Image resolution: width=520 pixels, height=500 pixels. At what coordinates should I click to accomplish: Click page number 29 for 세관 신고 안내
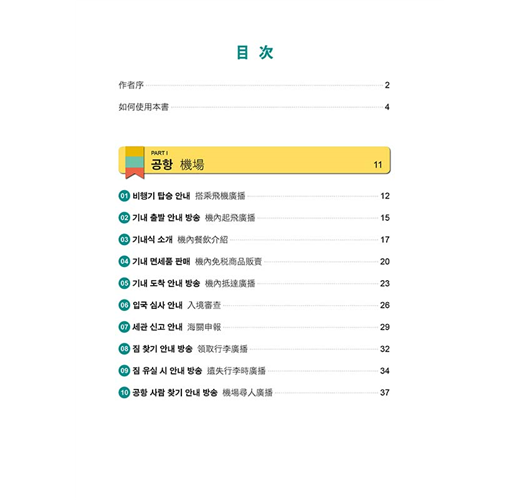[x=385, y=327]
